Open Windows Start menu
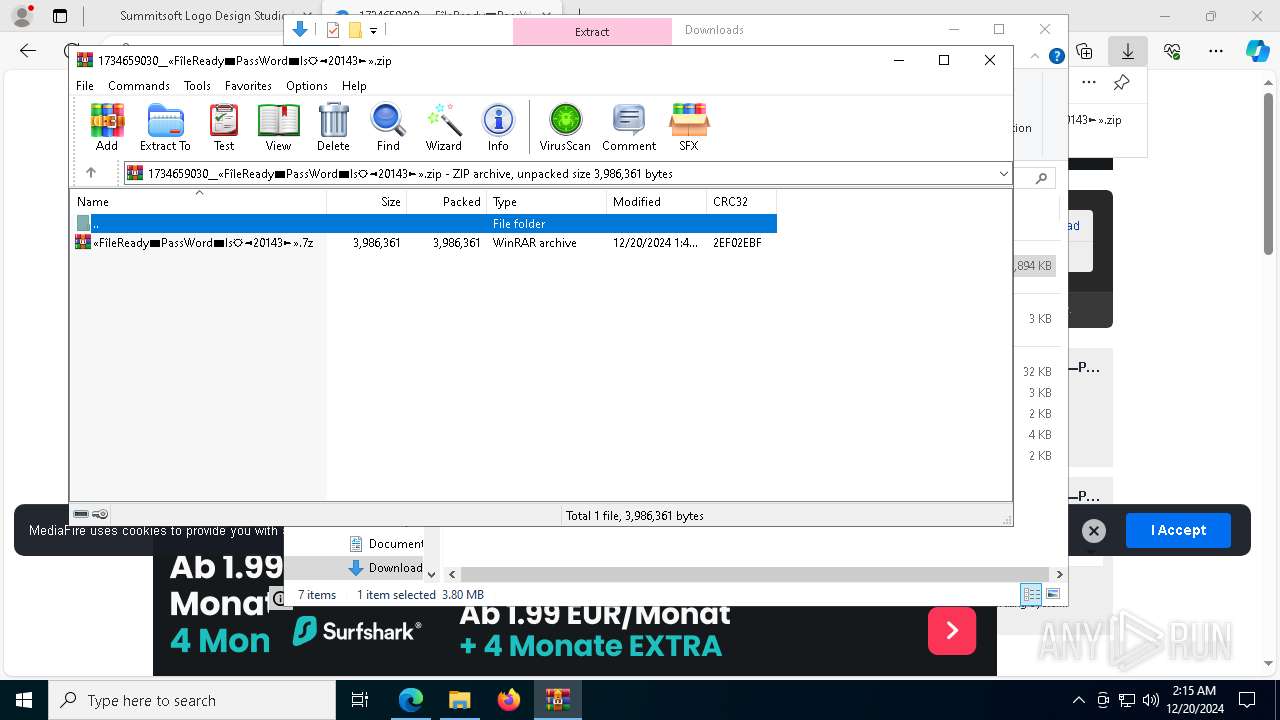Image resolution: width=1280 pixels, height=720 pixels. tap(23, 700)
